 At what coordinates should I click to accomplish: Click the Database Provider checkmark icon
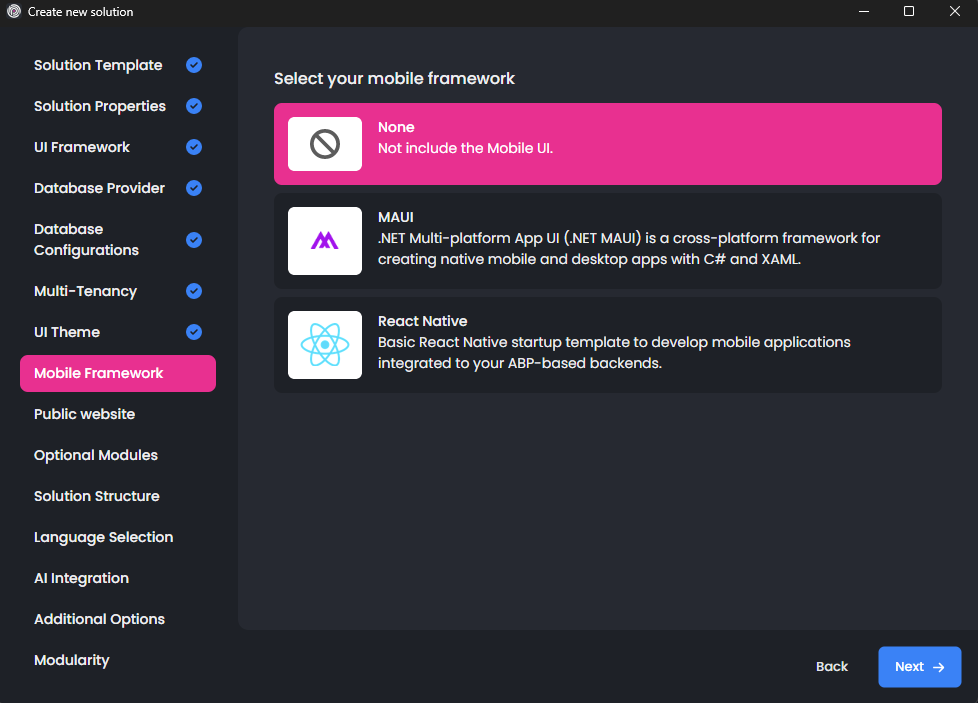click(194, 188)
